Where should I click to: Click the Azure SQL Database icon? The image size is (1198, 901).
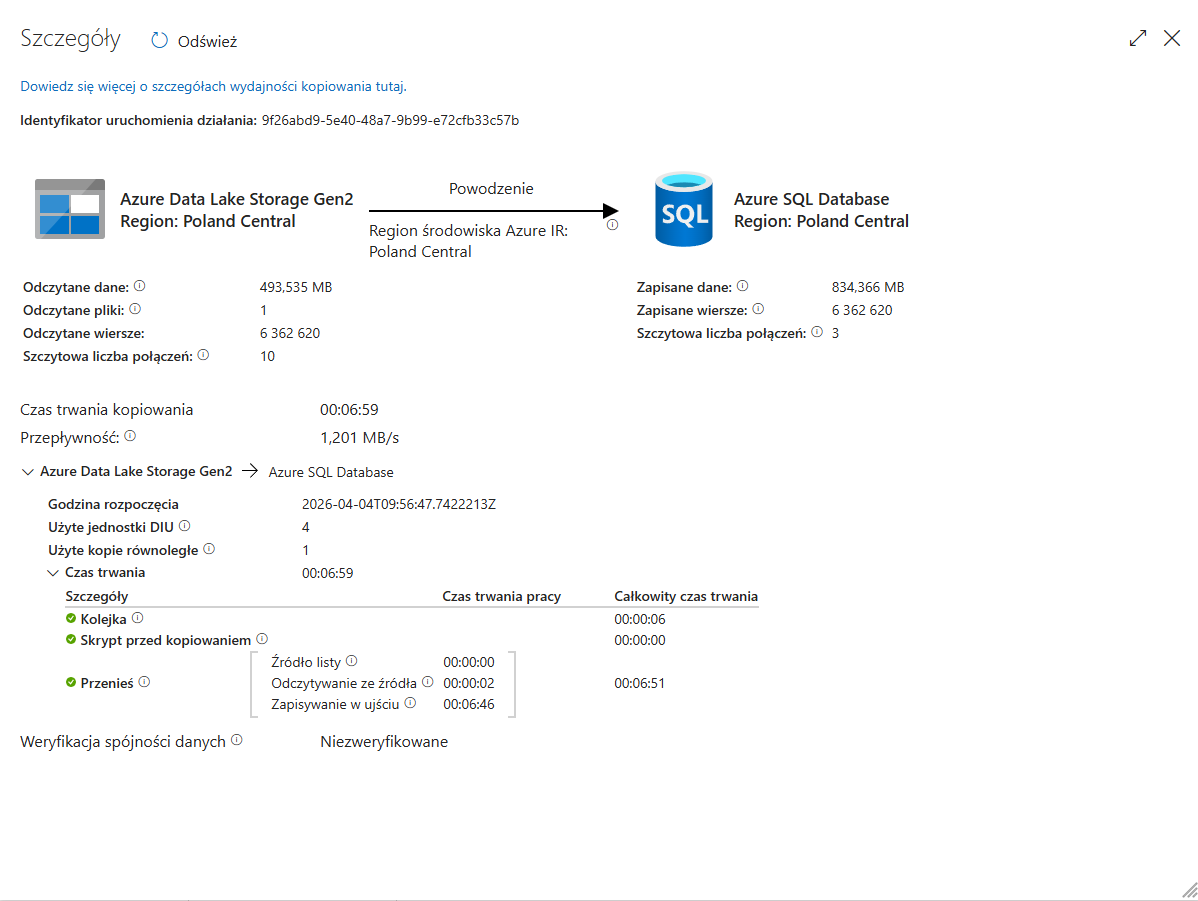(x=684, y=209)
